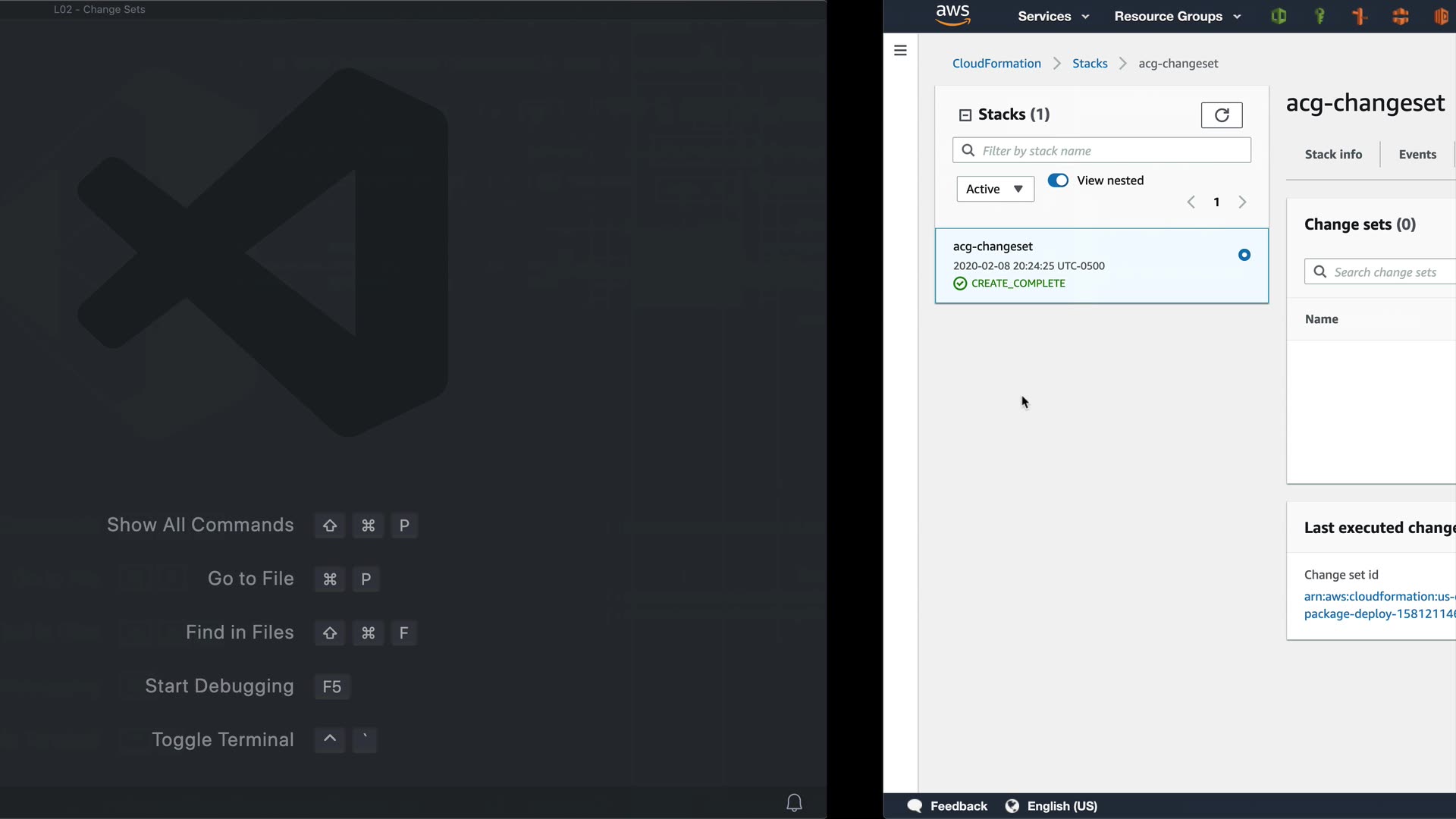The height and width of the screenshot is (819, 1456).
Task: Click the refresh stacks button
Action: pyautogui.click(x=1221, y=115)
